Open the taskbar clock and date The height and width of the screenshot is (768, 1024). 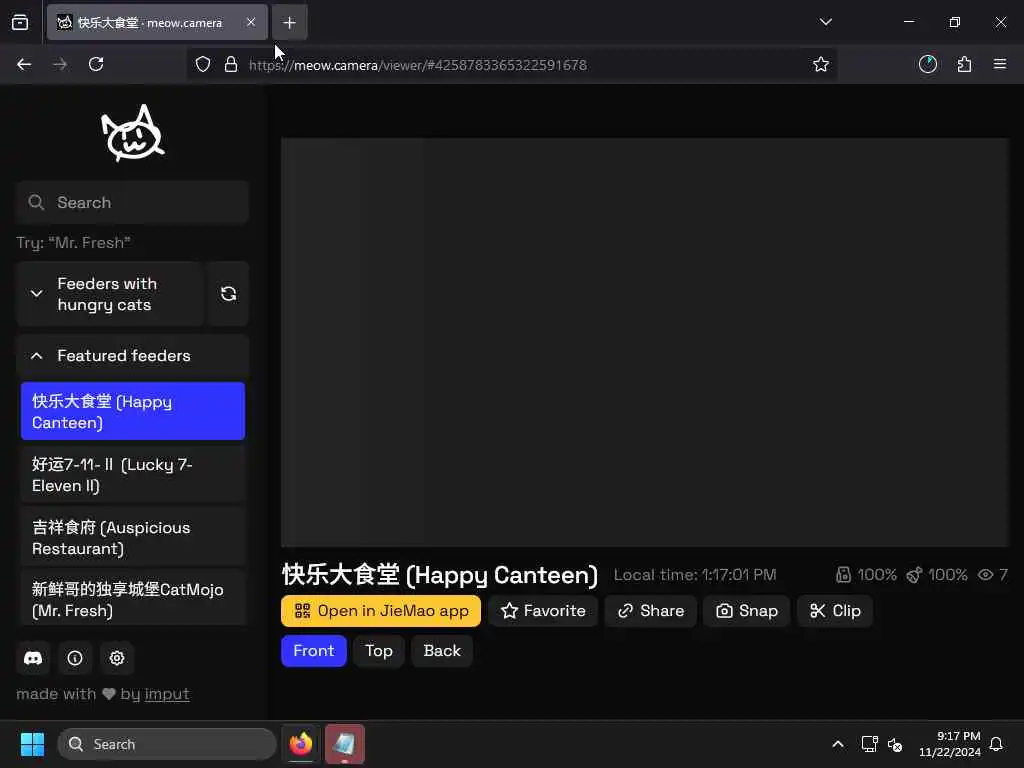click(x=950, y=744)
